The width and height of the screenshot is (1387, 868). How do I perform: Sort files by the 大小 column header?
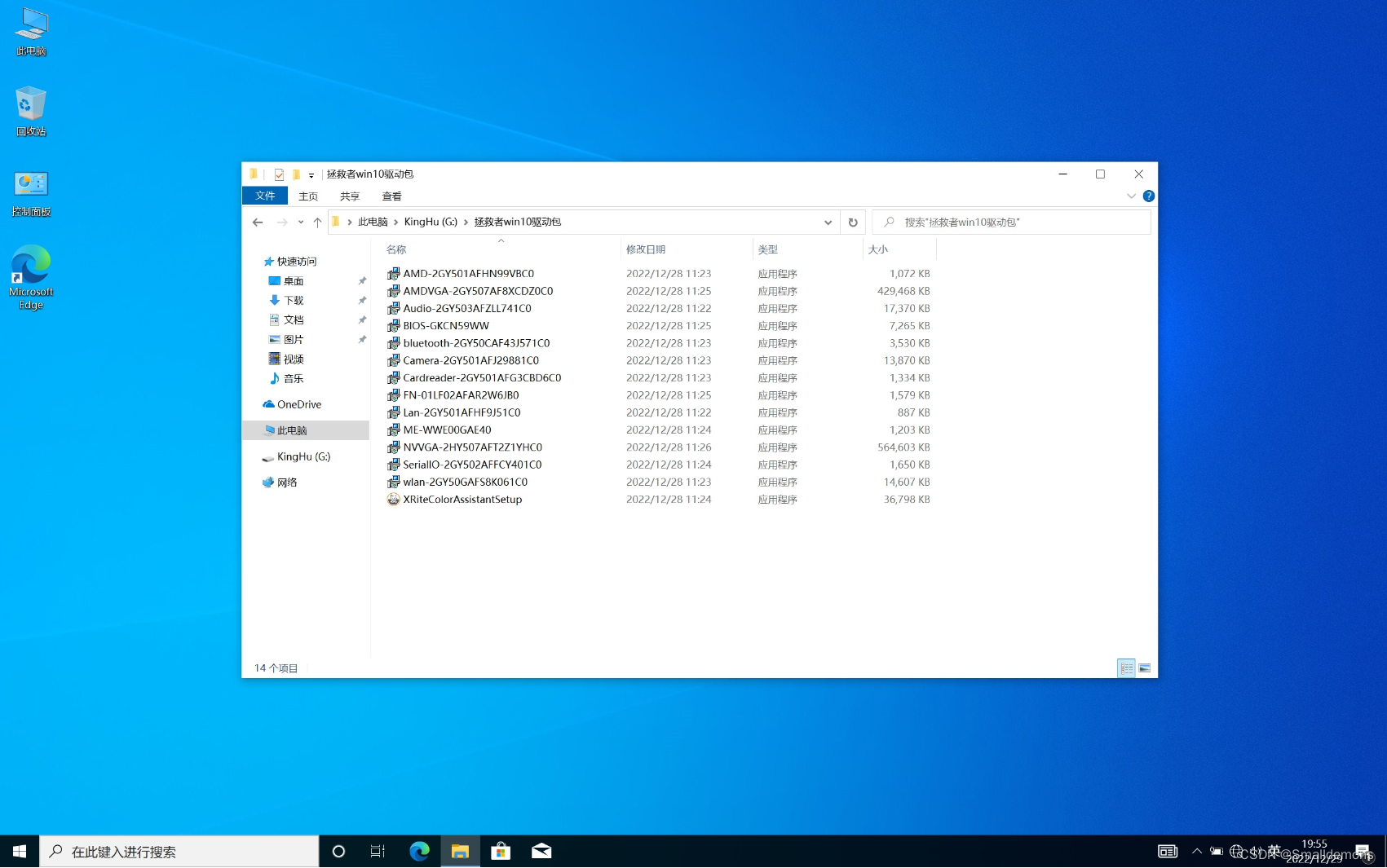pos(878,249)
